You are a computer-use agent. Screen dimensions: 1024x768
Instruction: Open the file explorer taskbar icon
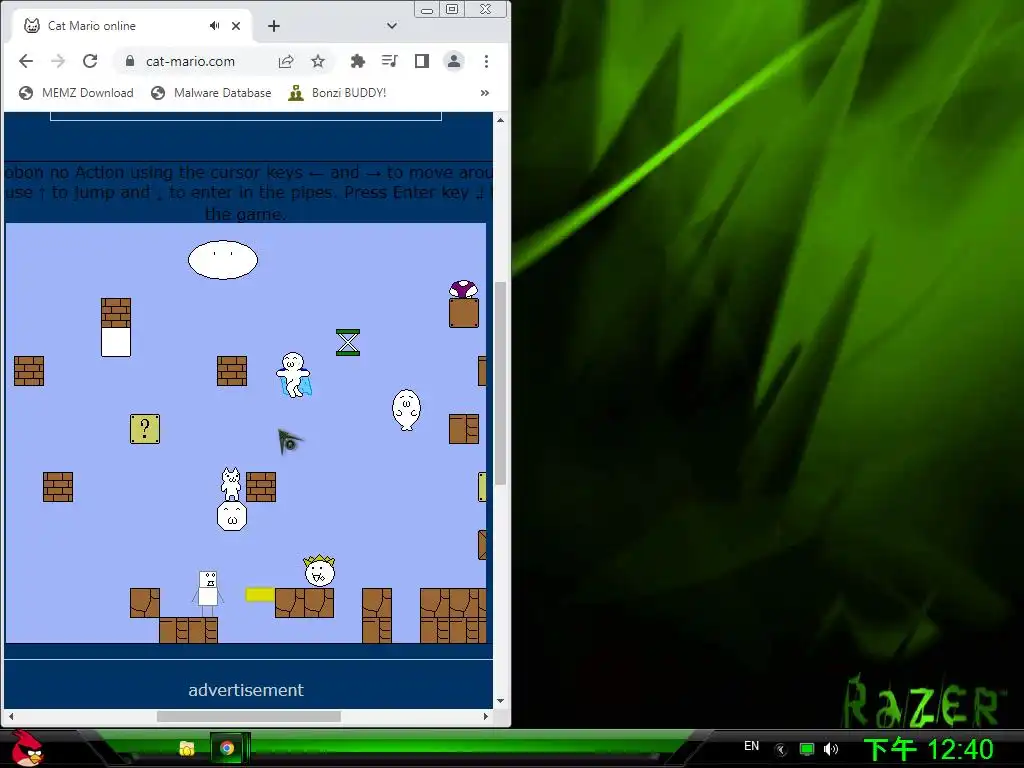[187, 748]
